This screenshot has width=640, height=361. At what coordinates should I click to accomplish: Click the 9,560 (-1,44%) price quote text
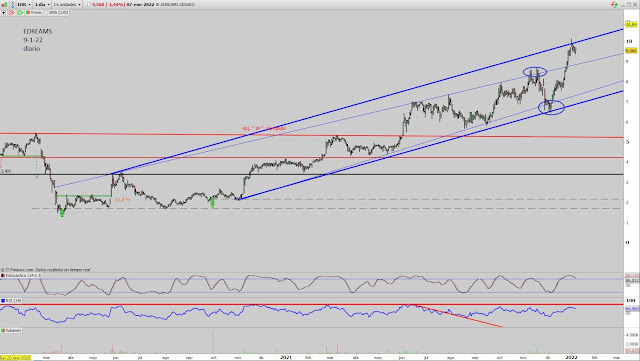(108, 4)
